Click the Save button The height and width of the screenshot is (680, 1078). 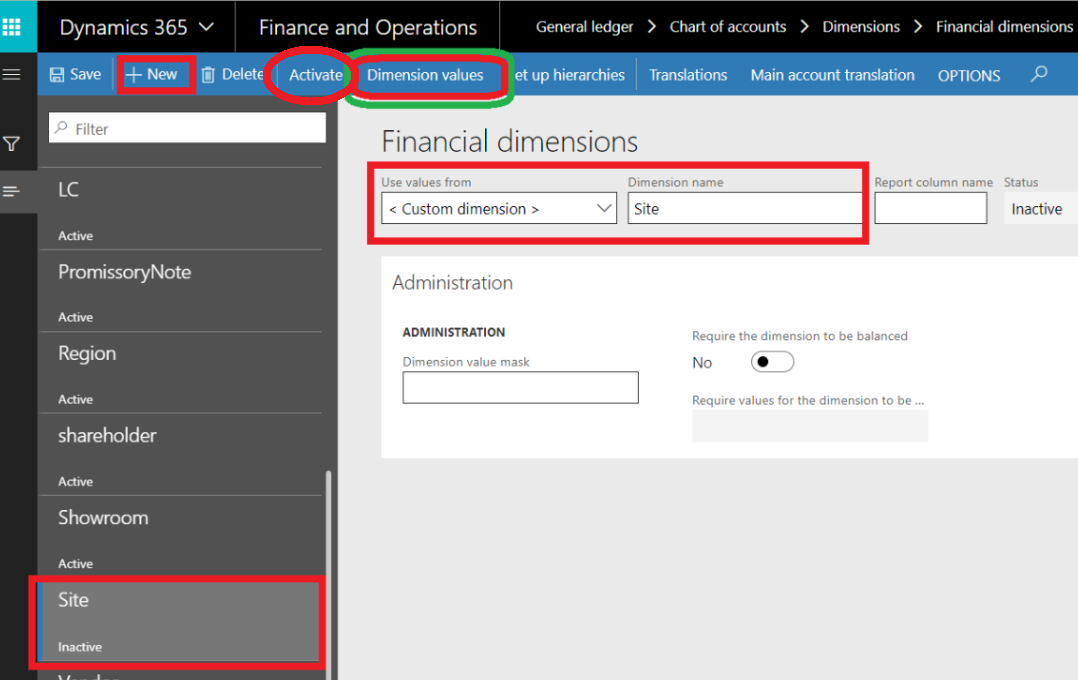pos(76,74)
